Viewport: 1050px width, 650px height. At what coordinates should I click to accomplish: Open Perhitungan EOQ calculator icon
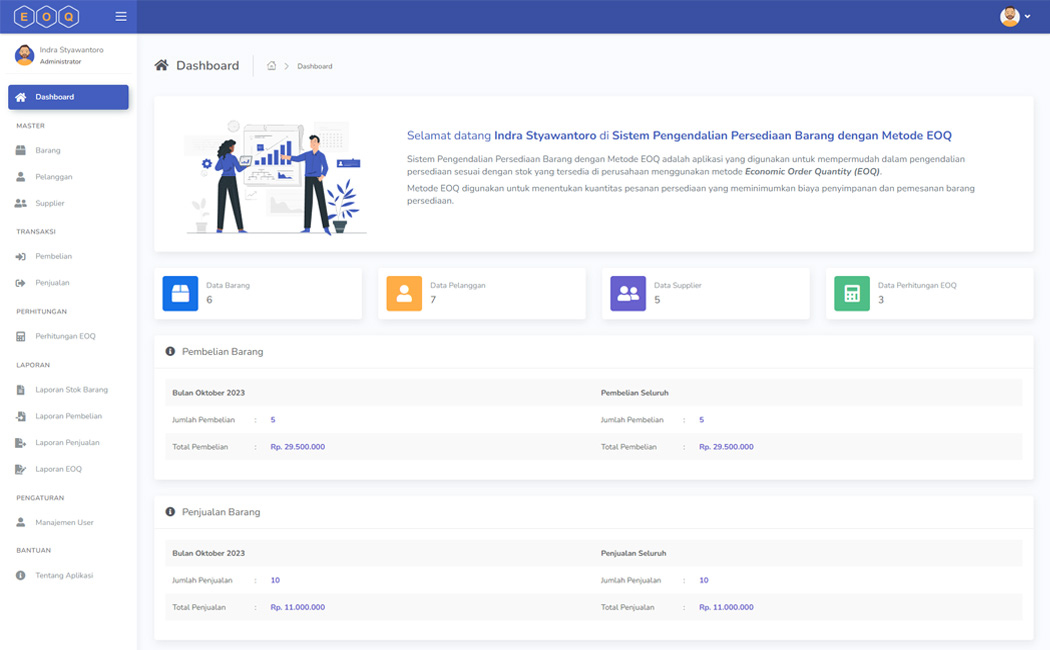tap(21, 336)
